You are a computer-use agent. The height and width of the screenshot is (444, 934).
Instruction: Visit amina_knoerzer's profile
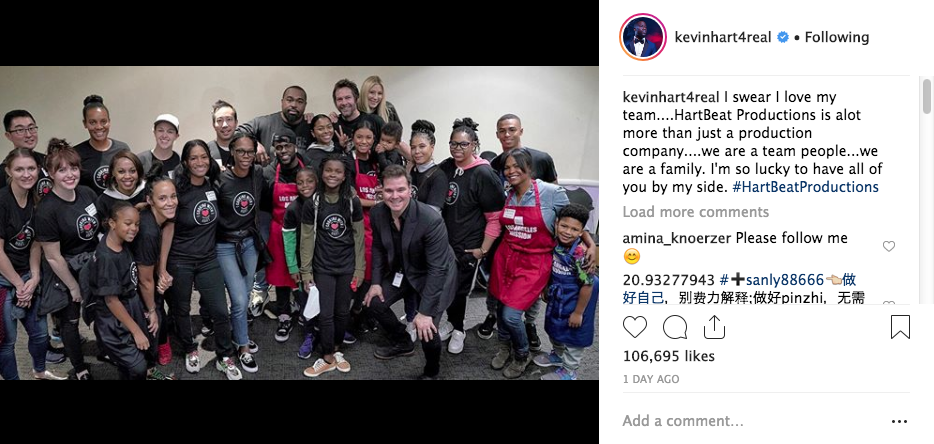tap(677, 238)
